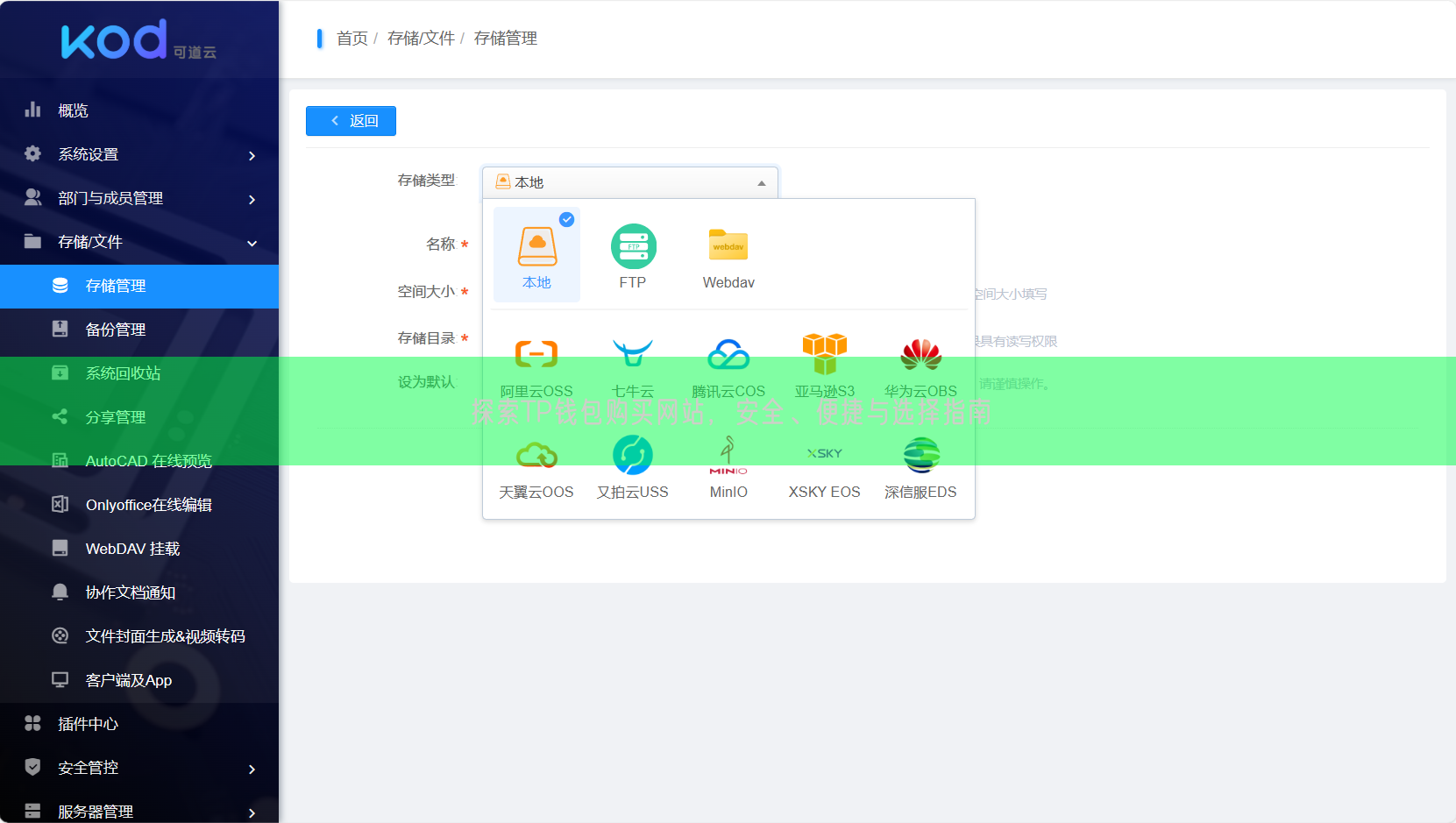Open the 存储类型 dropdown showing 本地
Image resolution: width=1456 pixels, height=823 pixels.
pyautogui.click(x=630, y=182)
